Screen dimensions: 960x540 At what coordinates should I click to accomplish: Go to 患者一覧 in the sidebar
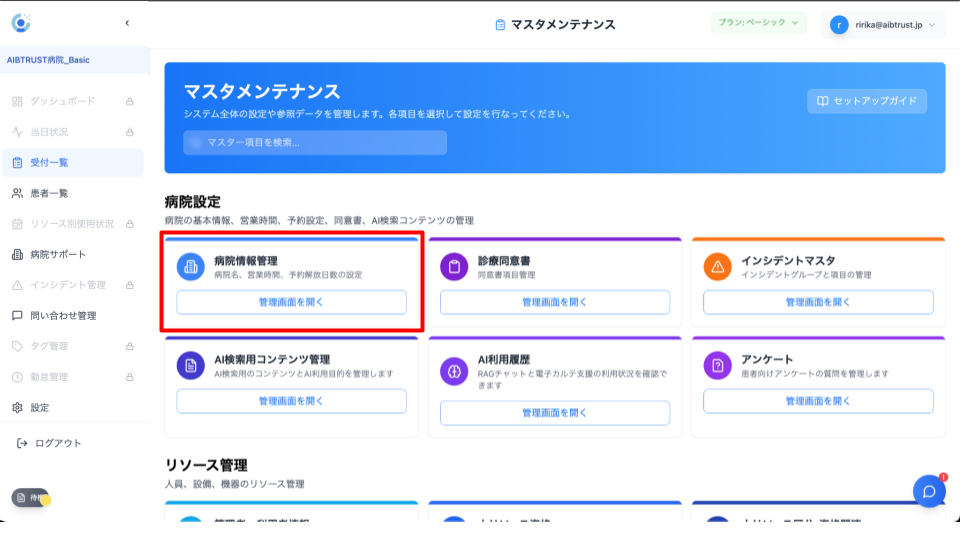49,193
